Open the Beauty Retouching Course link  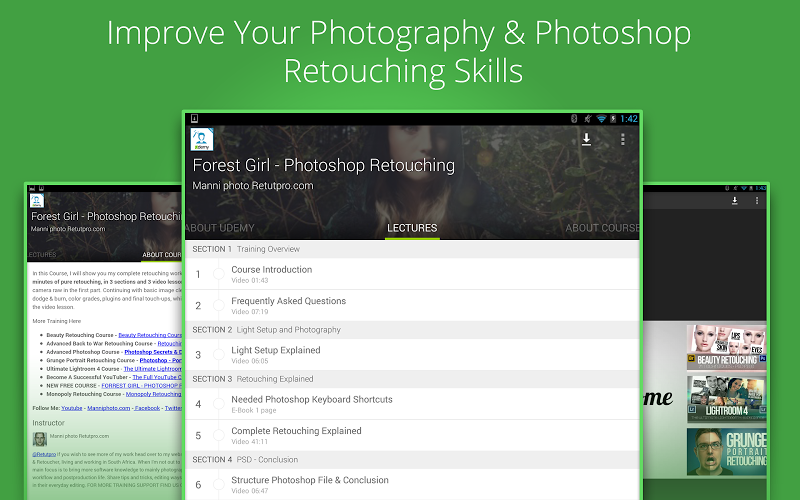(x=150, y=335)
